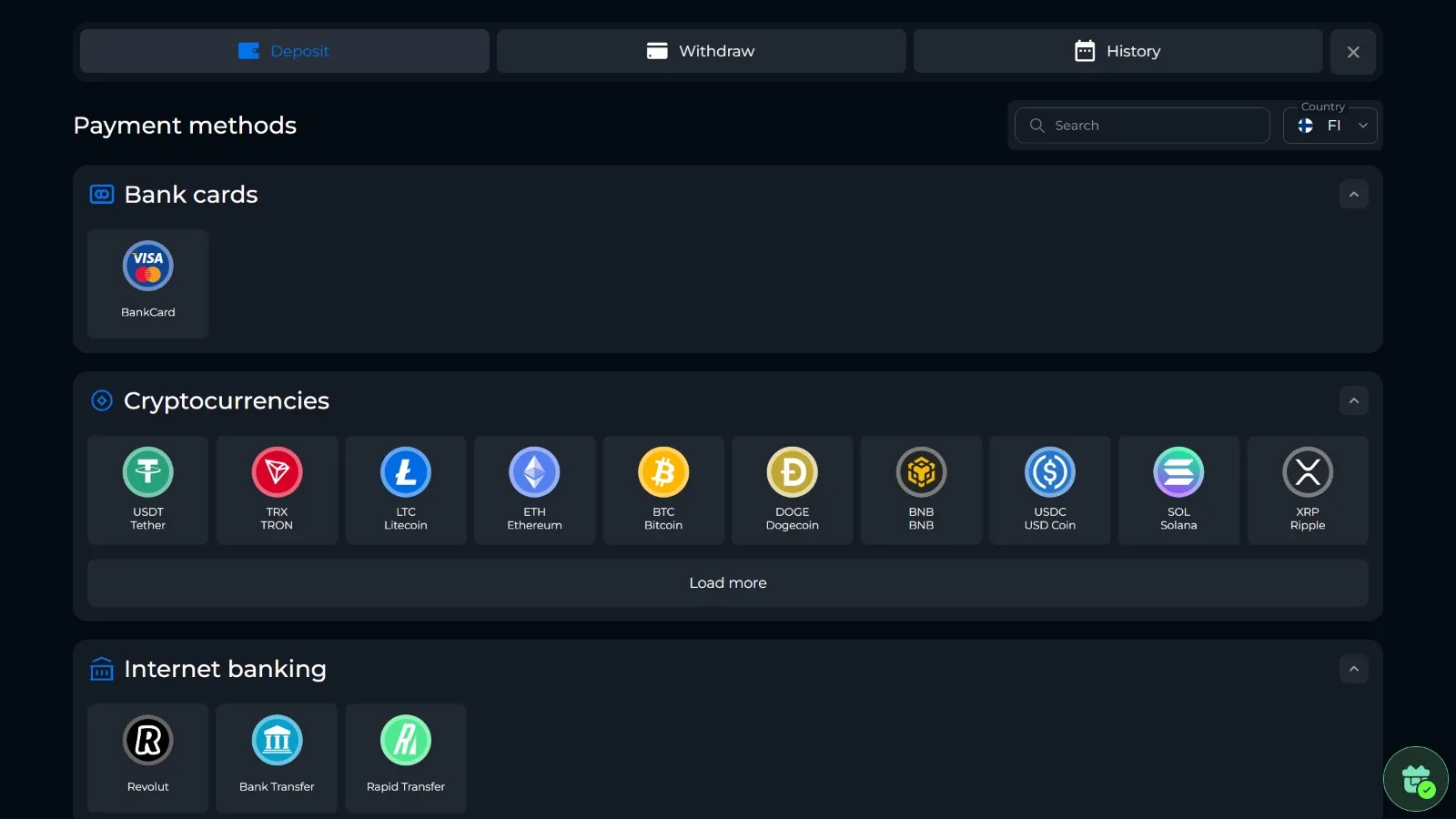Screen dimensions: 1456x819
Task: Select DOGE Dogecoin payment option
Action: [792, 490]
